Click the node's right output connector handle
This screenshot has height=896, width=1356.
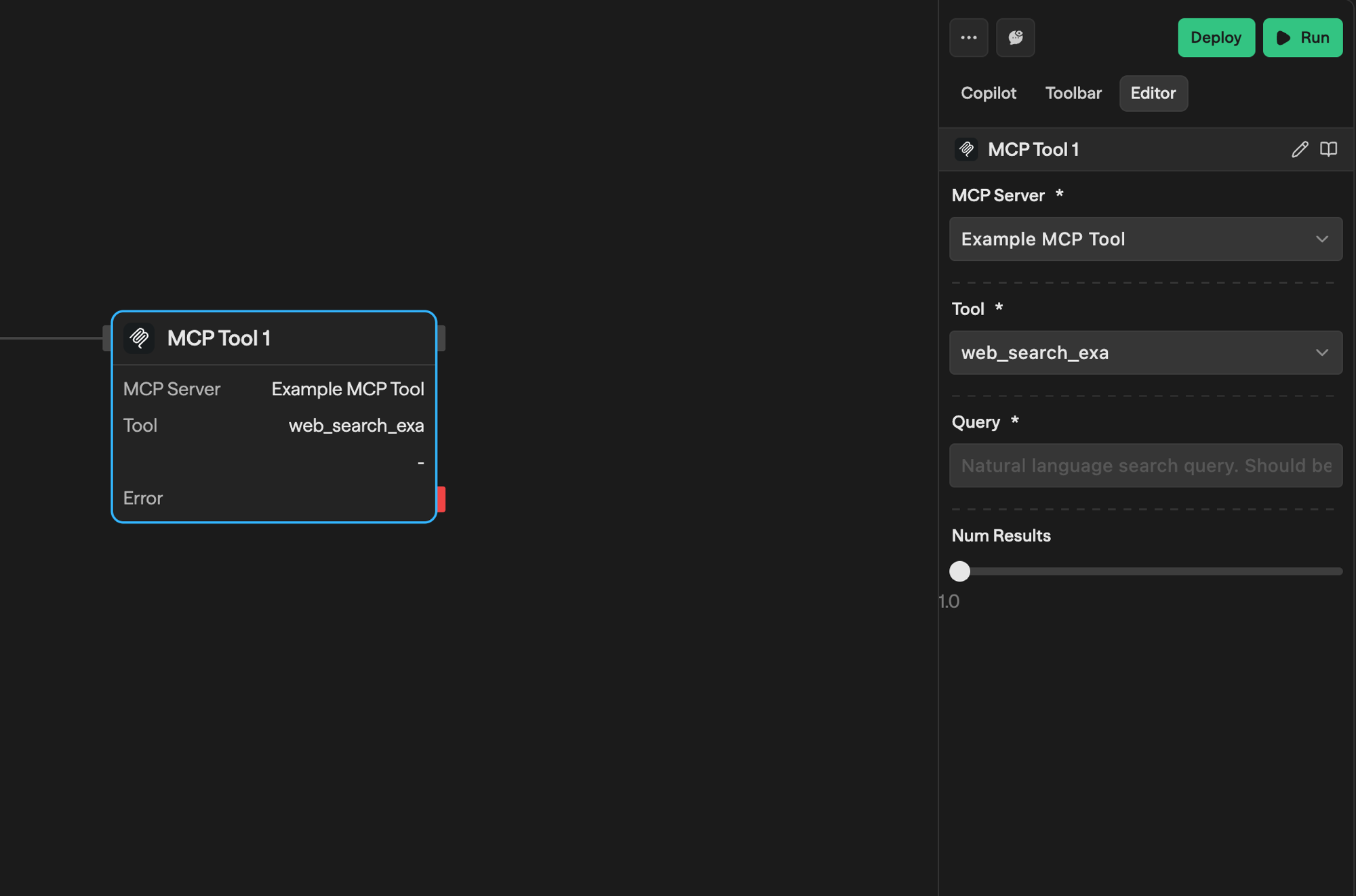pos(441,338)
